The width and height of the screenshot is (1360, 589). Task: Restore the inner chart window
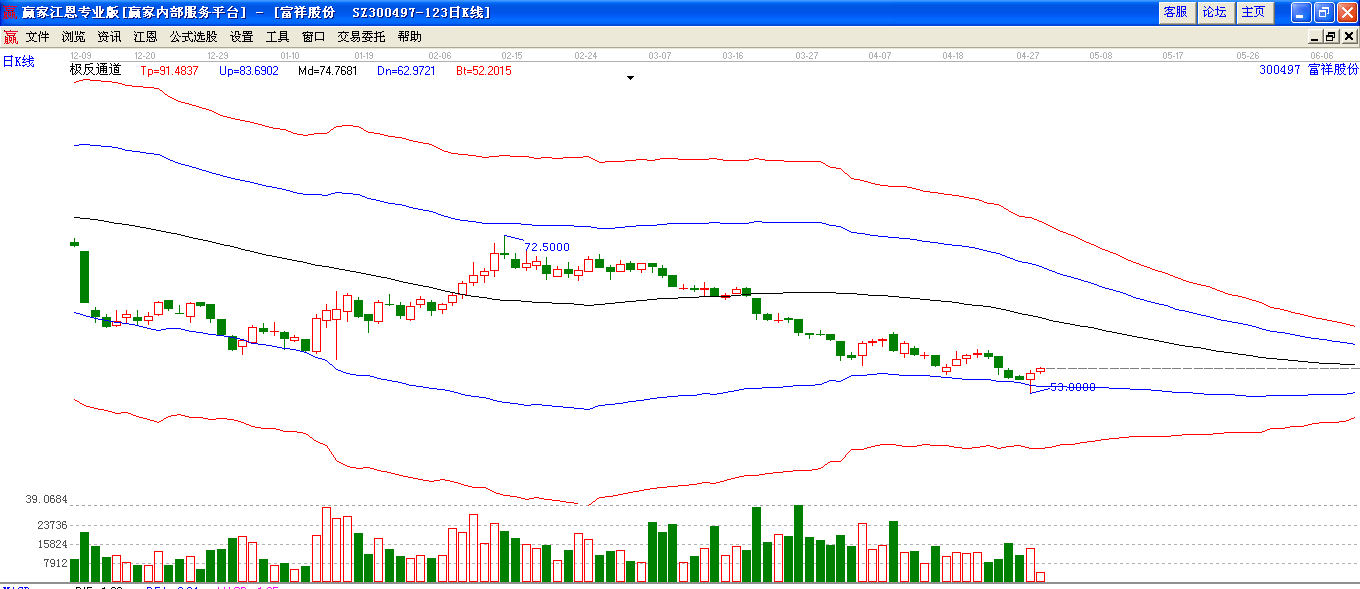pos(1330,37)
